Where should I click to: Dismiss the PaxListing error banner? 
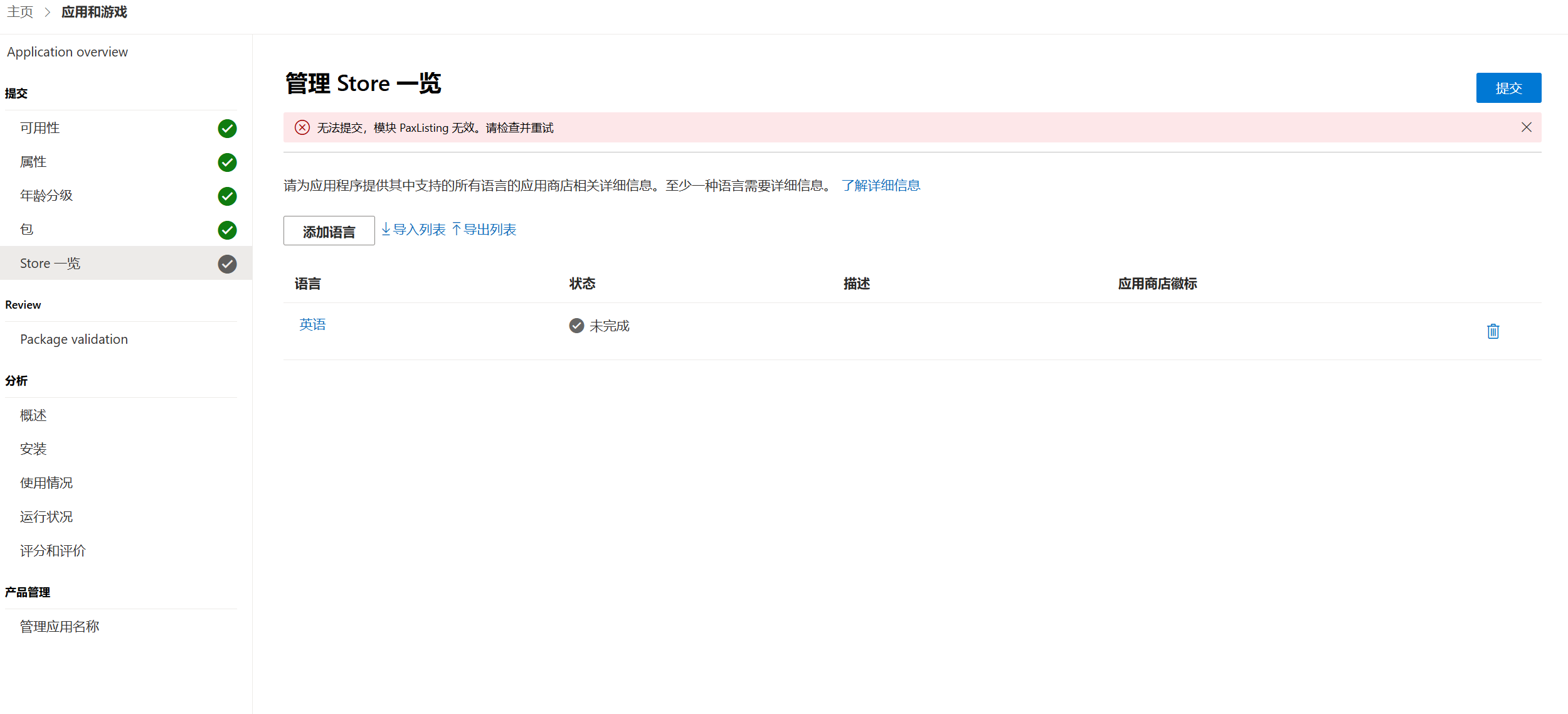(x=1526, y=127)
